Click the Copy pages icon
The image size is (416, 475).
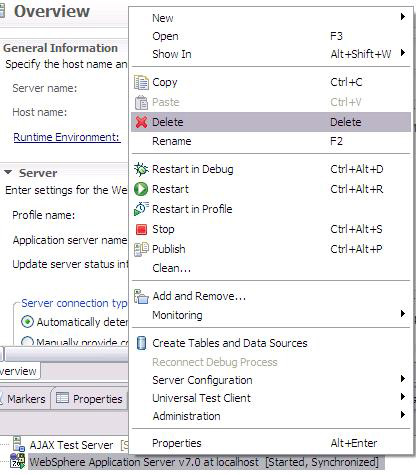(x=141, y=82)
